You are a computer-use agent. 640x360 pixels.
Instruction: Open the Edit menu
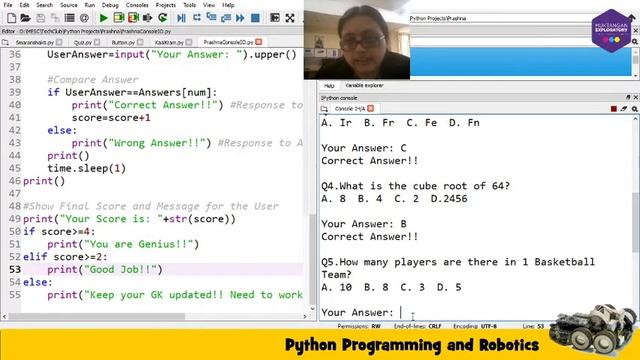click(x=24, y=5)
